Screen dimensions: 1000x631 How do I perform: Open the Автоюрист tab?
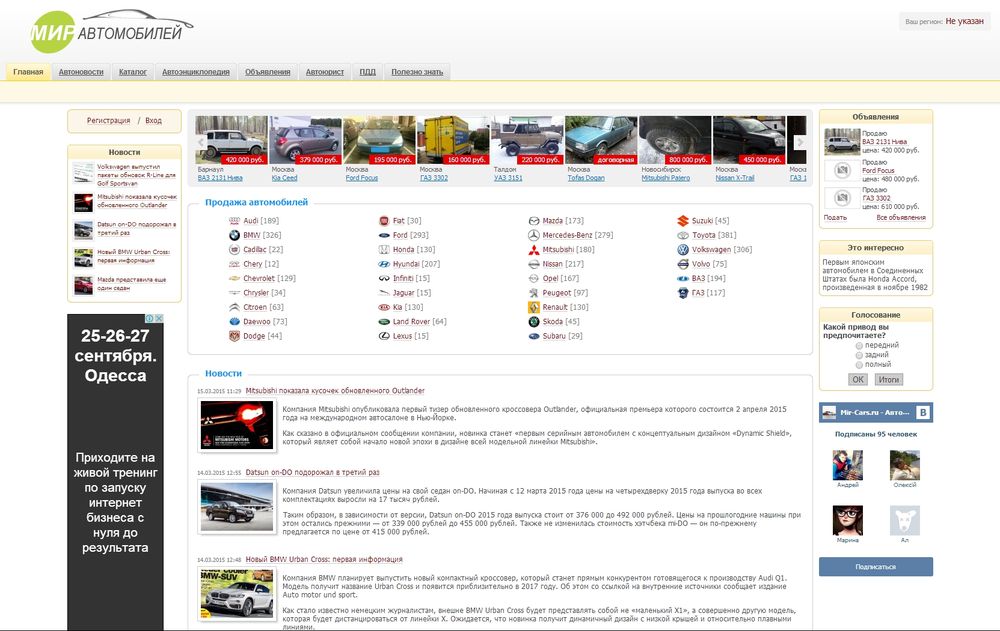pos(325,72)
